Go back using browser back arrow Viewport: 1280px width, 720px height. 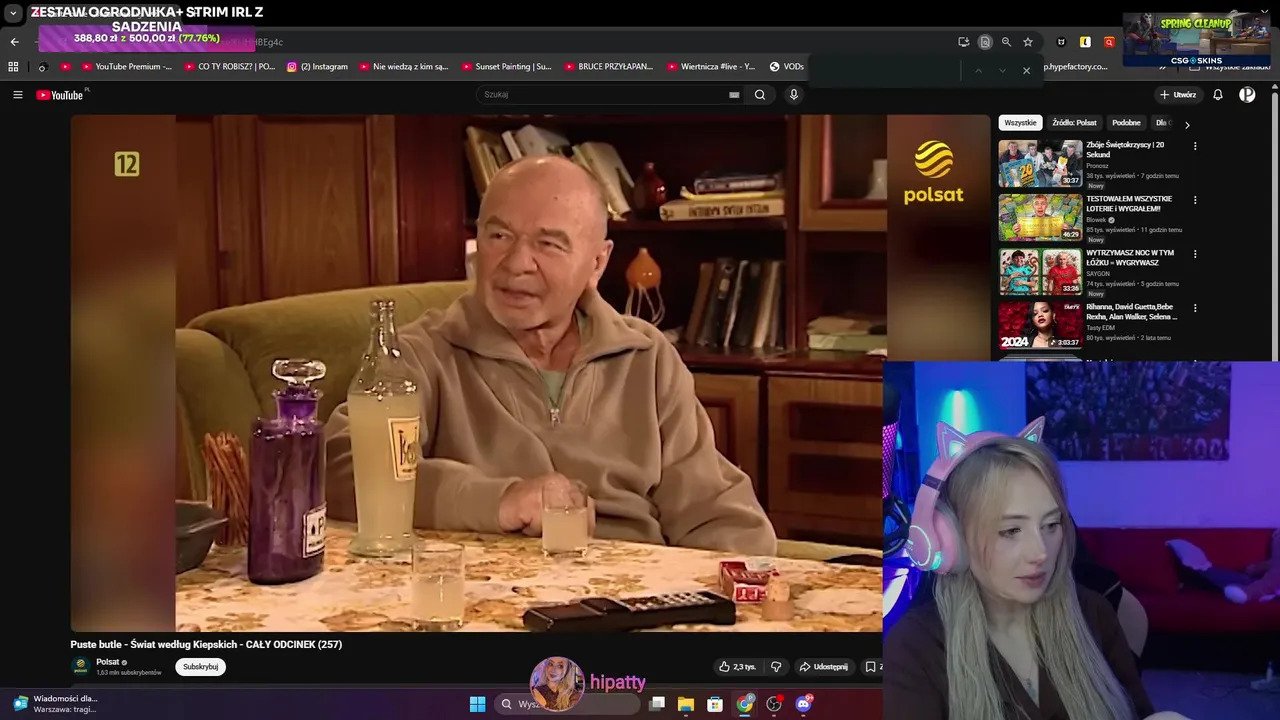click(x=14, y=42)
